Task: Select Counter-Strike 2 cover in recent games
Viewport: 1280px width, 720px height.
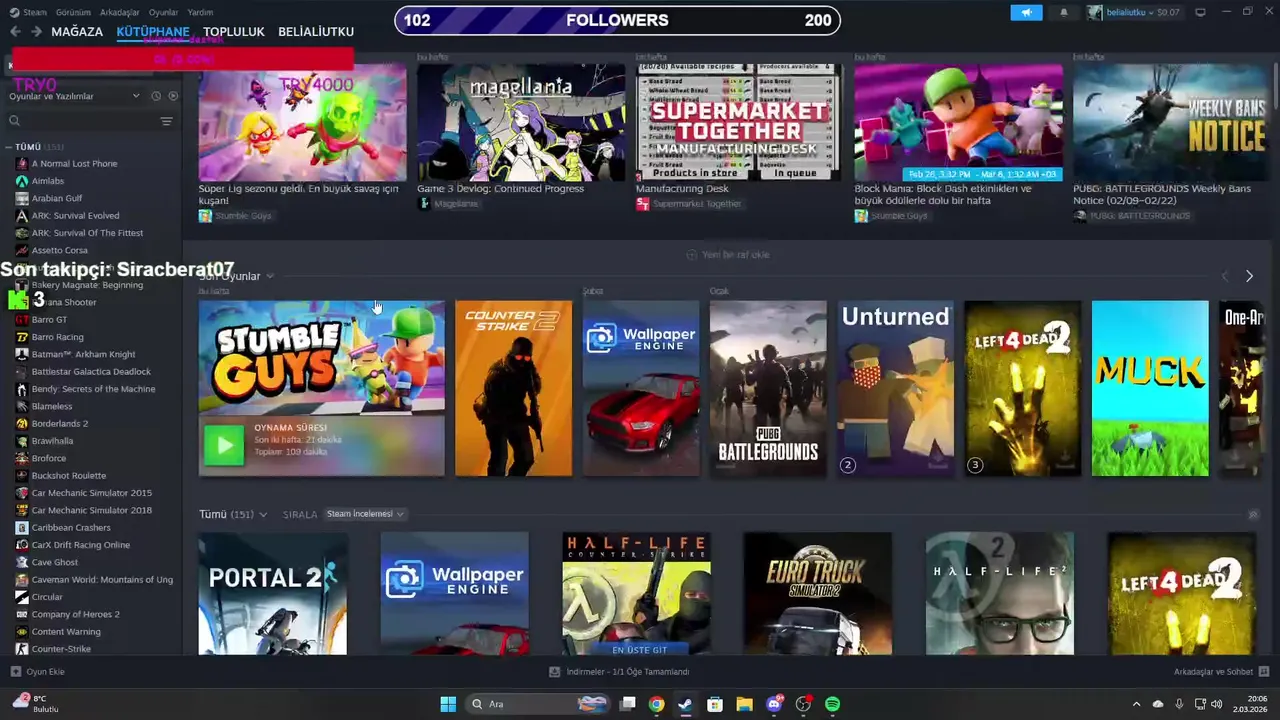Action: (x=513, y=389)
